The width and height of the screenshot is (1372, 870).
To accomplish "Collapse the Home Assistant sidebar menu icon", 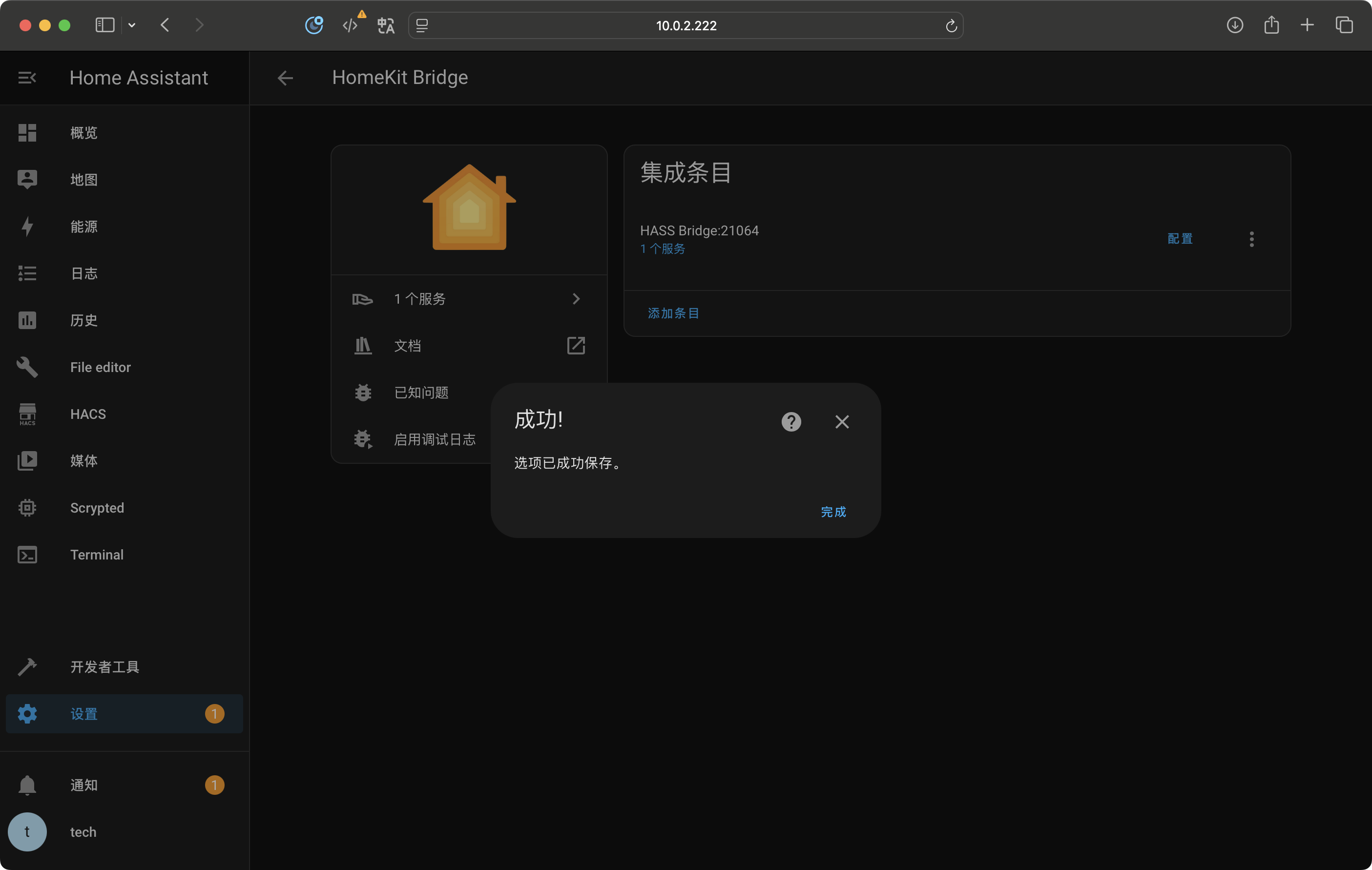I will (27, 78).
